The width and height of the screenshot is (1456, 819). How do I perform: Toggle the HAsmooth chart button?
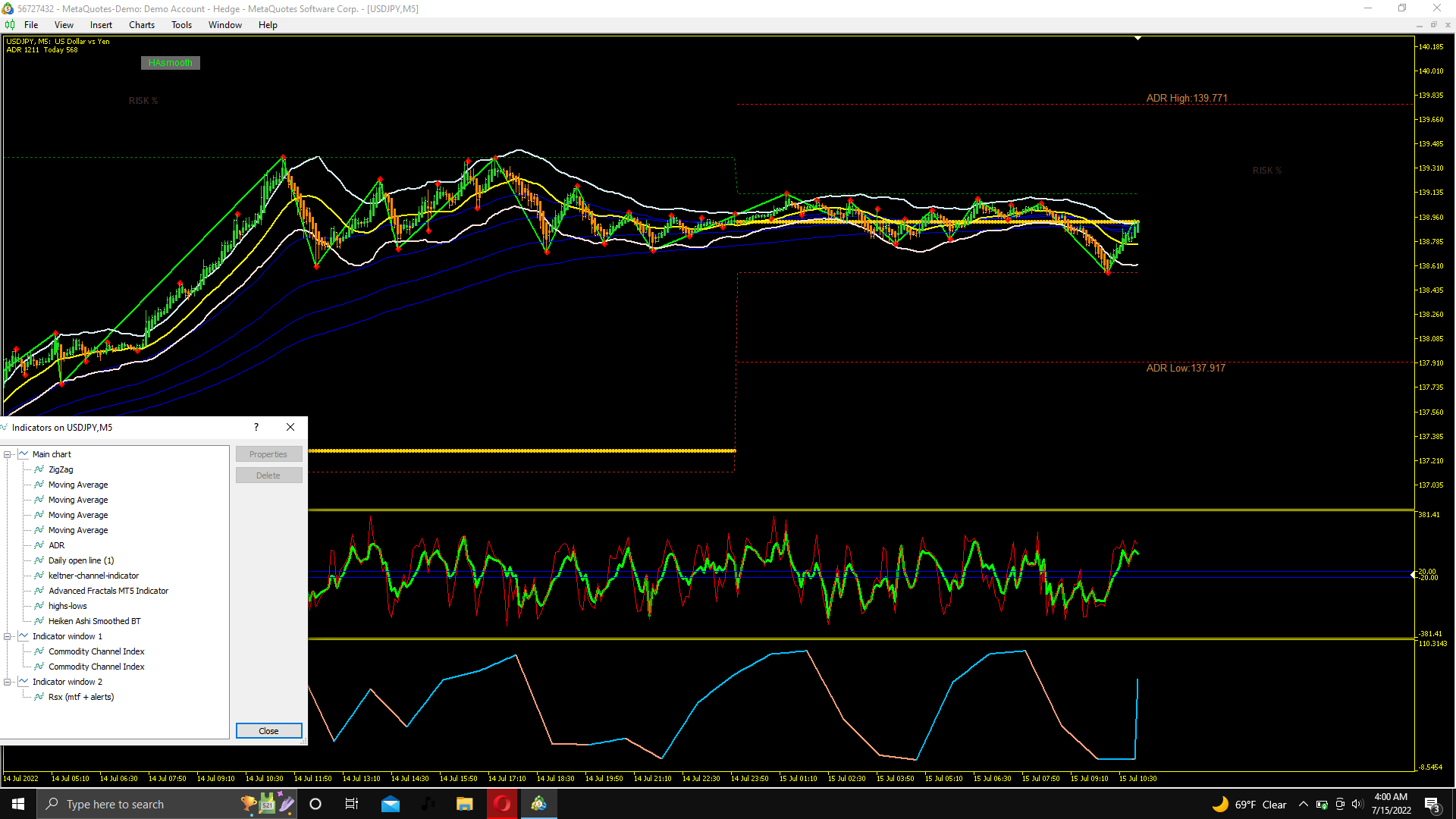tap(171, 63)
